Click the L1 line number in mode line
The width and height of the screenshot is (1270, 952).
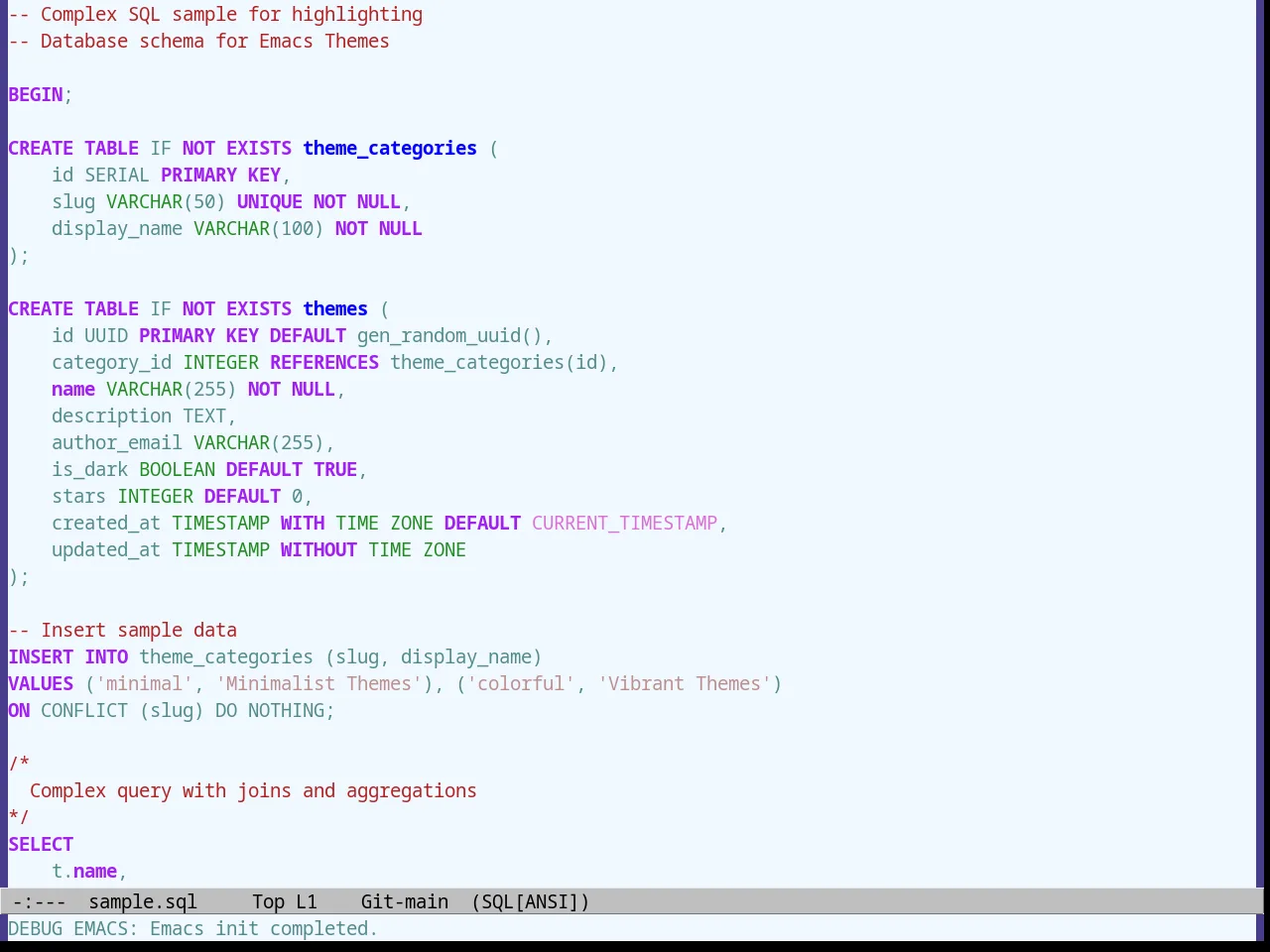[x=307, y=901]
